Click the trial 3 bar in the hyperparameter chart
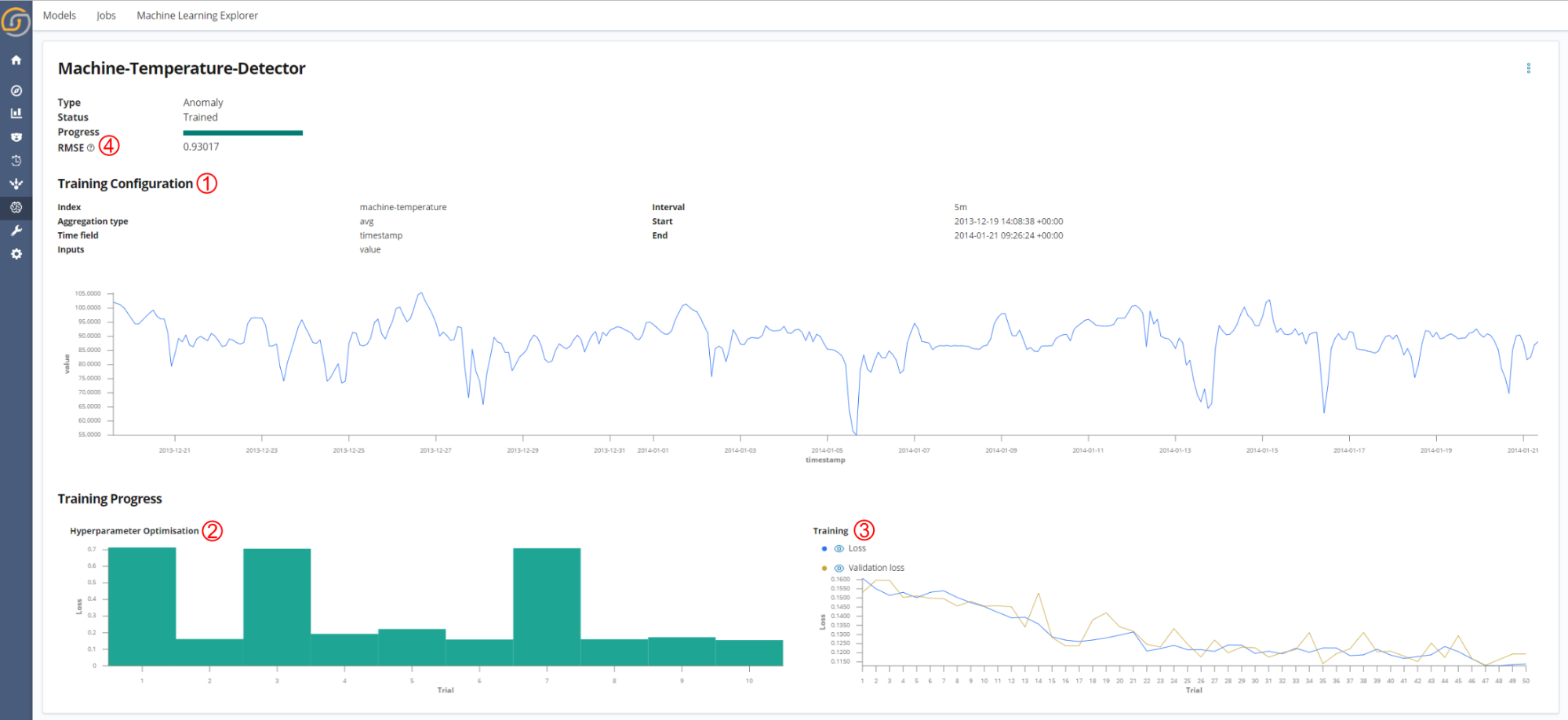Screen dimensions: 1568x720 pos(277,607)
